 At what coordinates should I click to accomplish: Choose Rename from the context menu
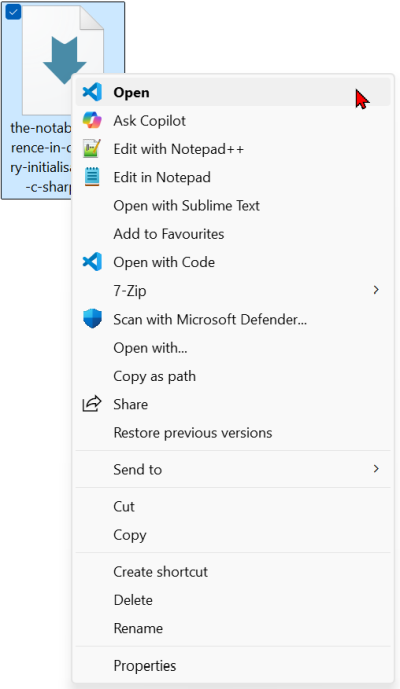pyautogui.click(x=233, y=628)
